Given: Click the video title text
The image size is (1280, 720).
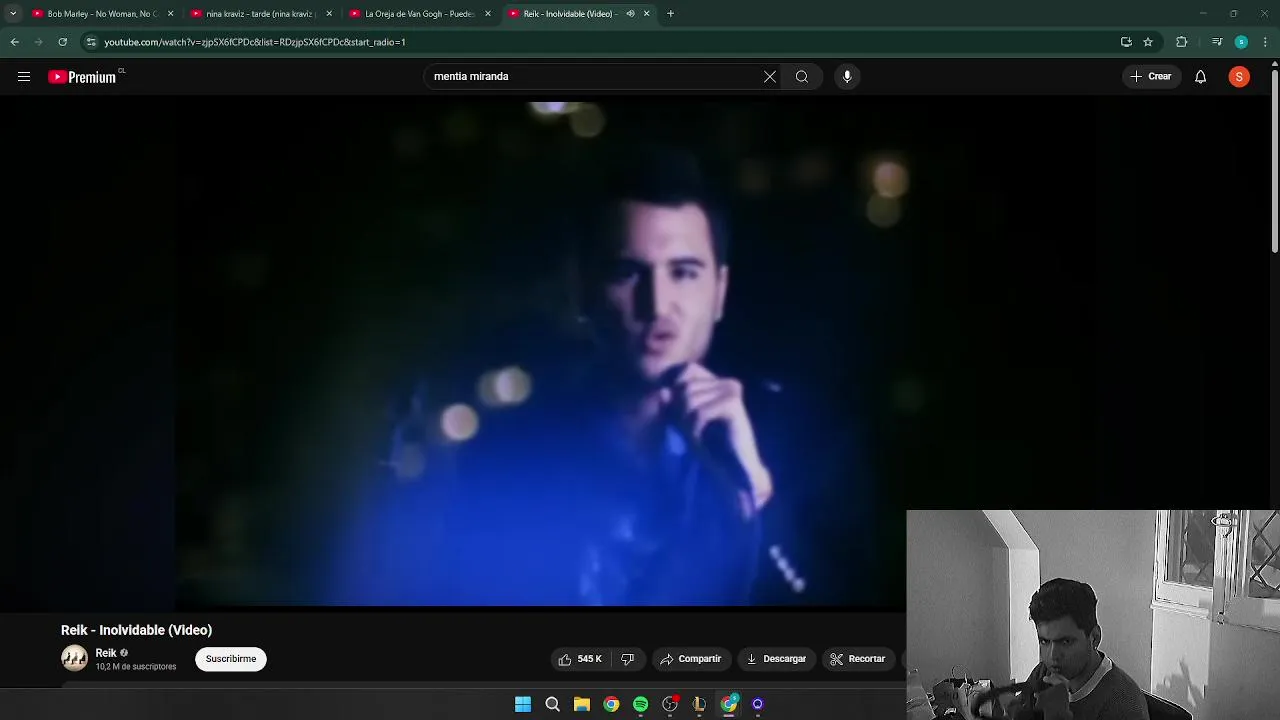Looking at the screenshot, I should [136, 630].
